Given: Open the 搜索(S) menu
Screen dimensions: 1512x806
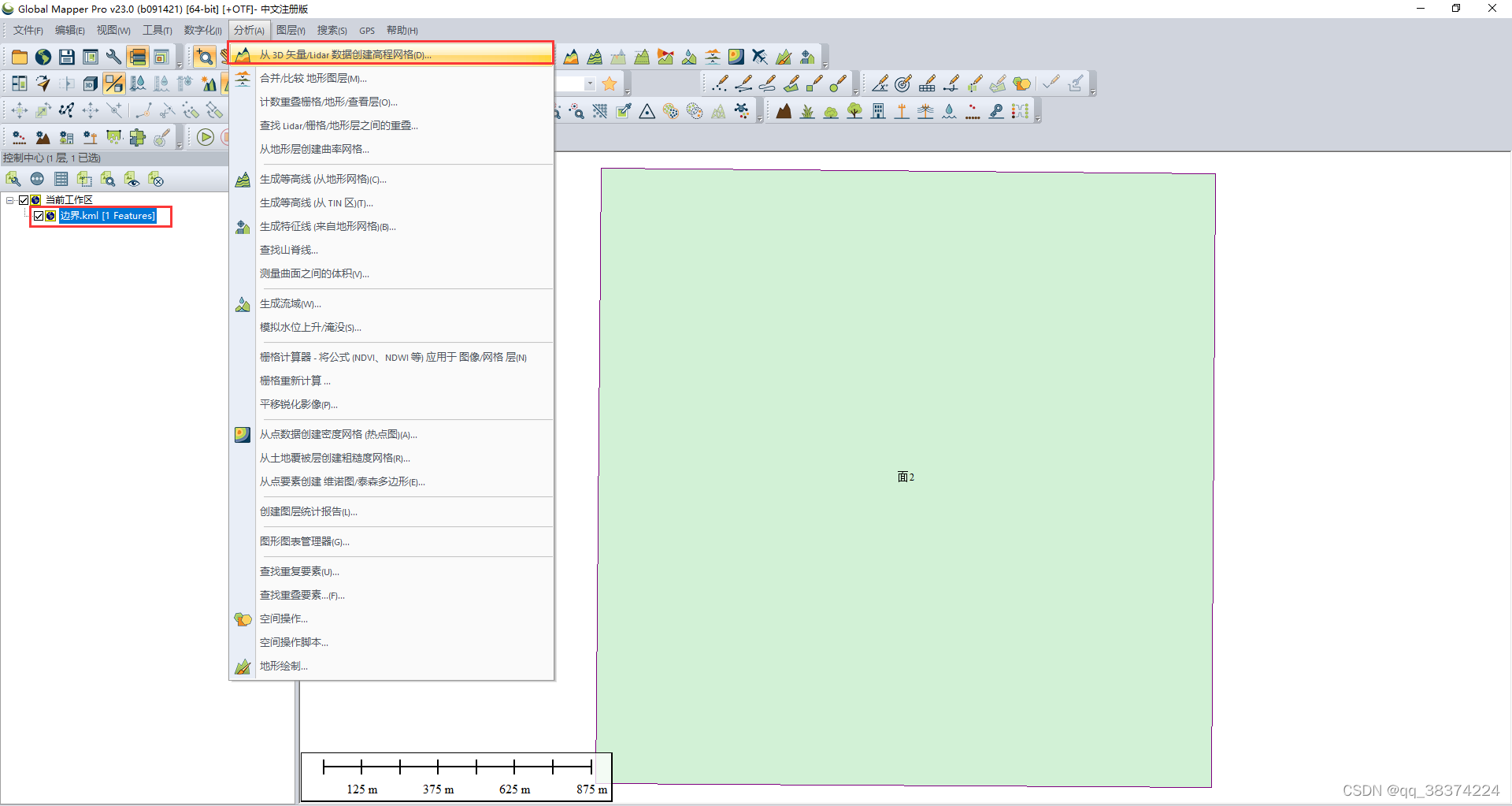Looking at the screenshot, I should click(x=332, y=30).
